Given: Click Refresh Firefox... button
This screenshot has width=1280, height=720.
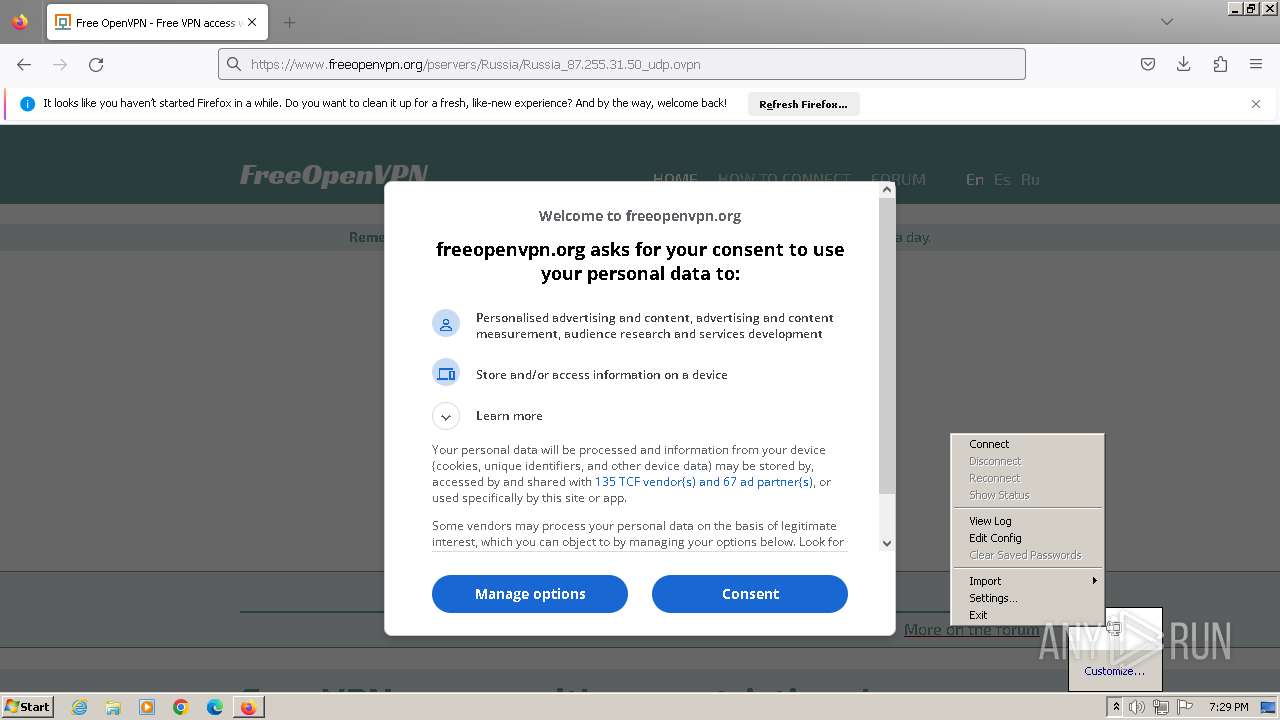Looking at the screenshot, I should pyautogui.click(x=803, y=104).
